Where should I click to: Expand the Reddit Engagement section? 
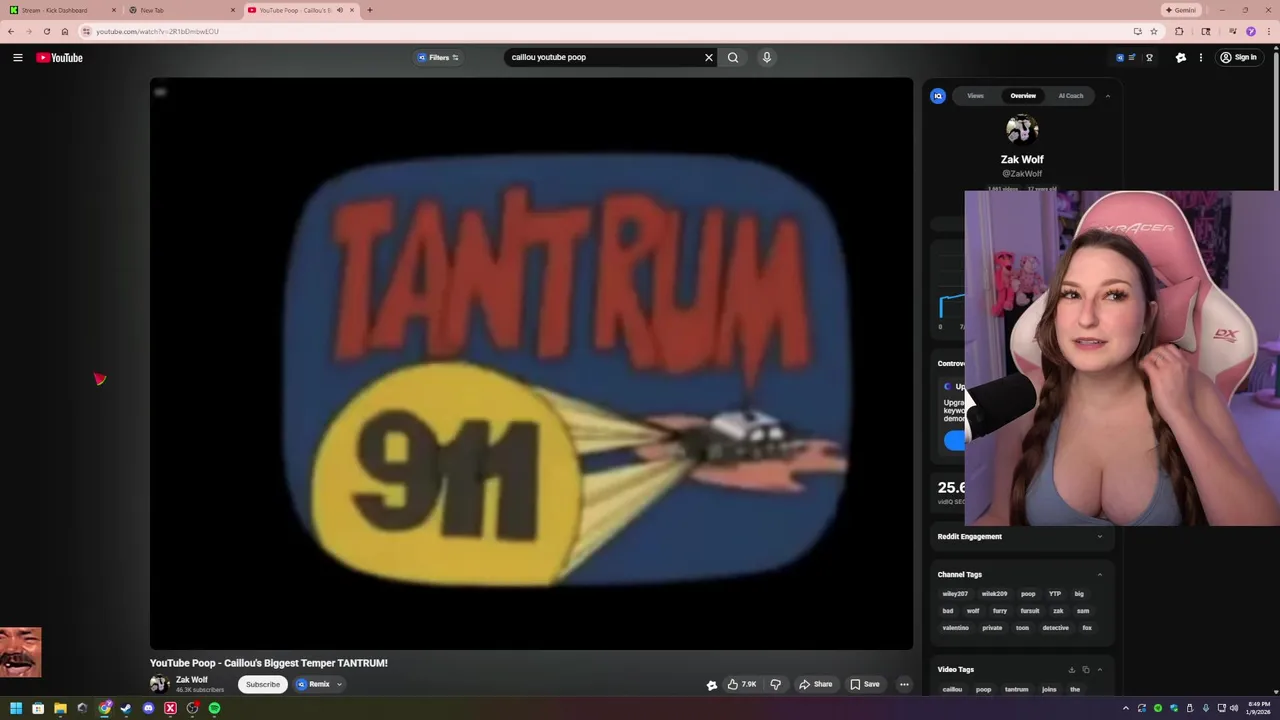1100,537
